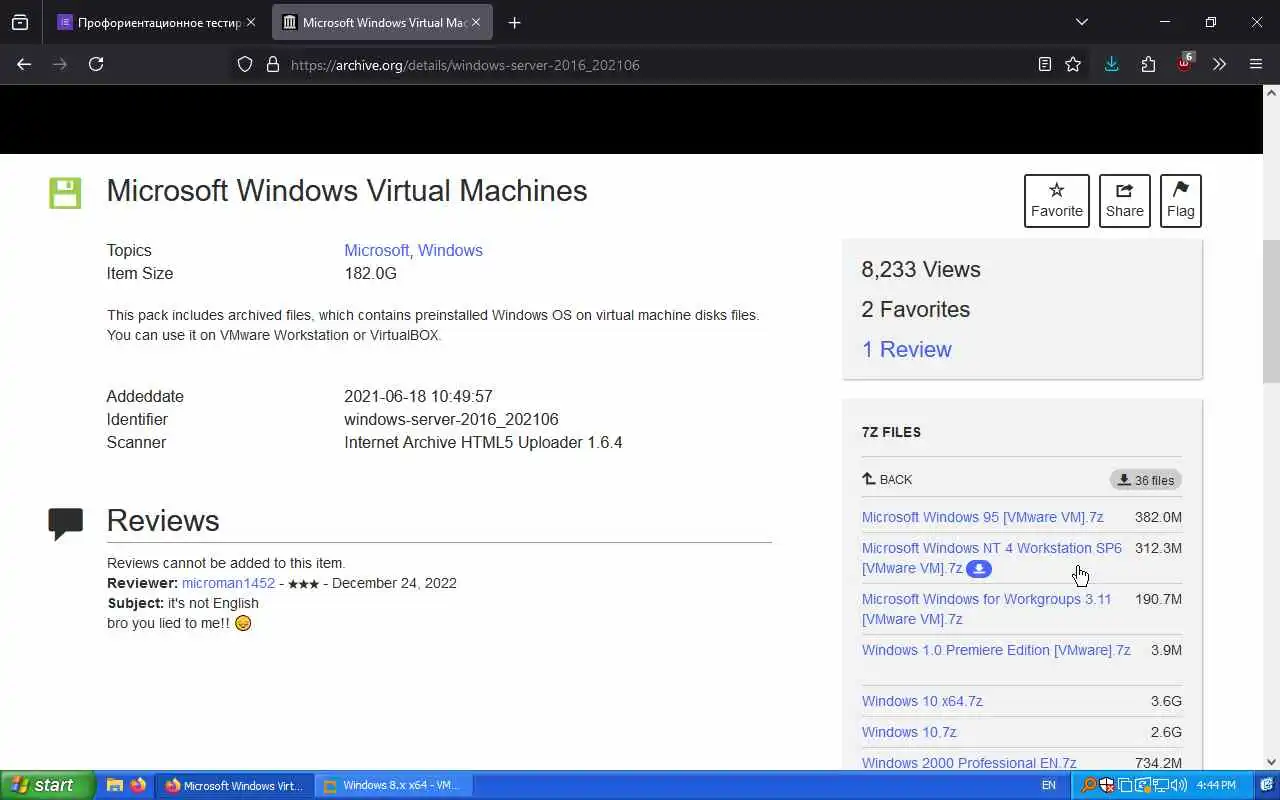The image size is (1280, 800).
Task: Open the Extensions puzzle-piece menu
Action: click(1148, 64)
